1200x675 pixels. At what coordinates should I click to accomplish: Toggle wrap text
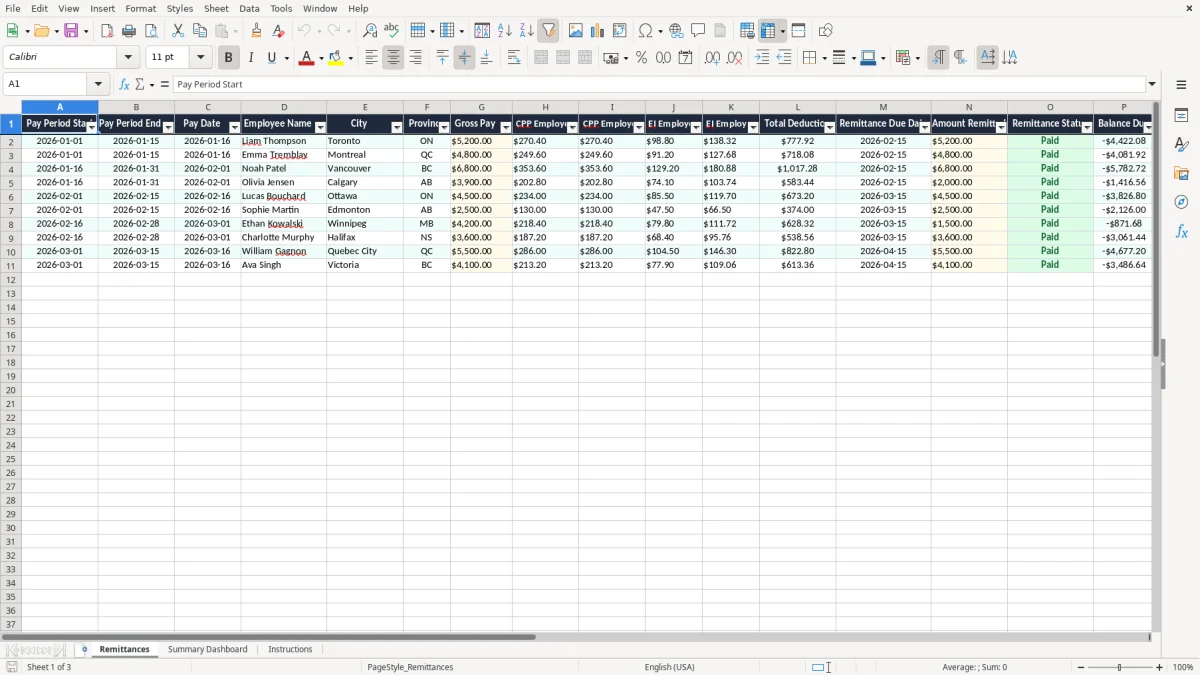514,58
